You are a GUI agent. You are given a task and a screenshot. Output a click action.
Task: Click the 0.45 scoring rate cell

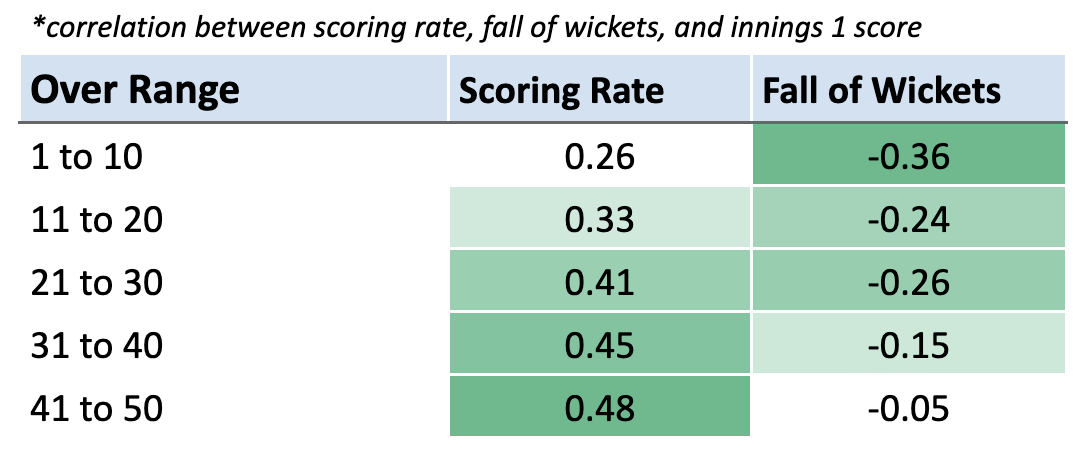600,346
